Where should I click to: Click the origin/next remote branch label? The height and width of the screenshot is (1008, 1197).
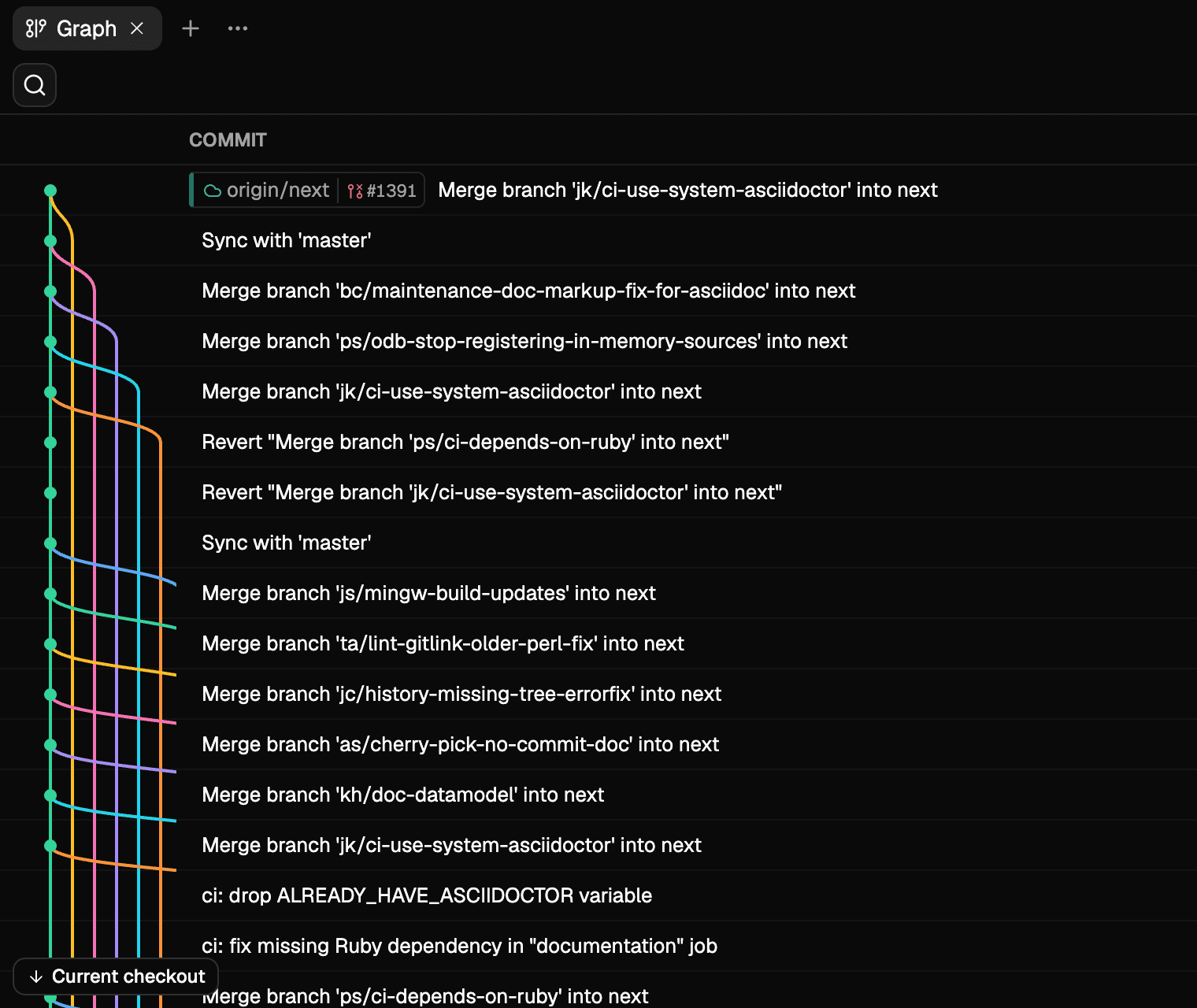click(x=266, y=190)
